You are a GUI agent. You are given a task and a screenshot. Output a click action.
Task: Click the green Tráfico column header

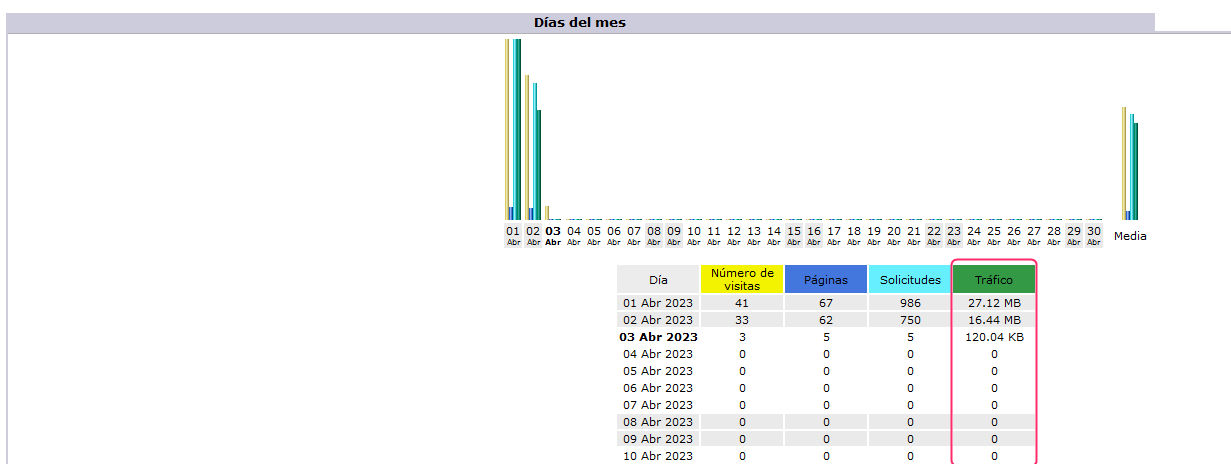(x=994, y=280)
